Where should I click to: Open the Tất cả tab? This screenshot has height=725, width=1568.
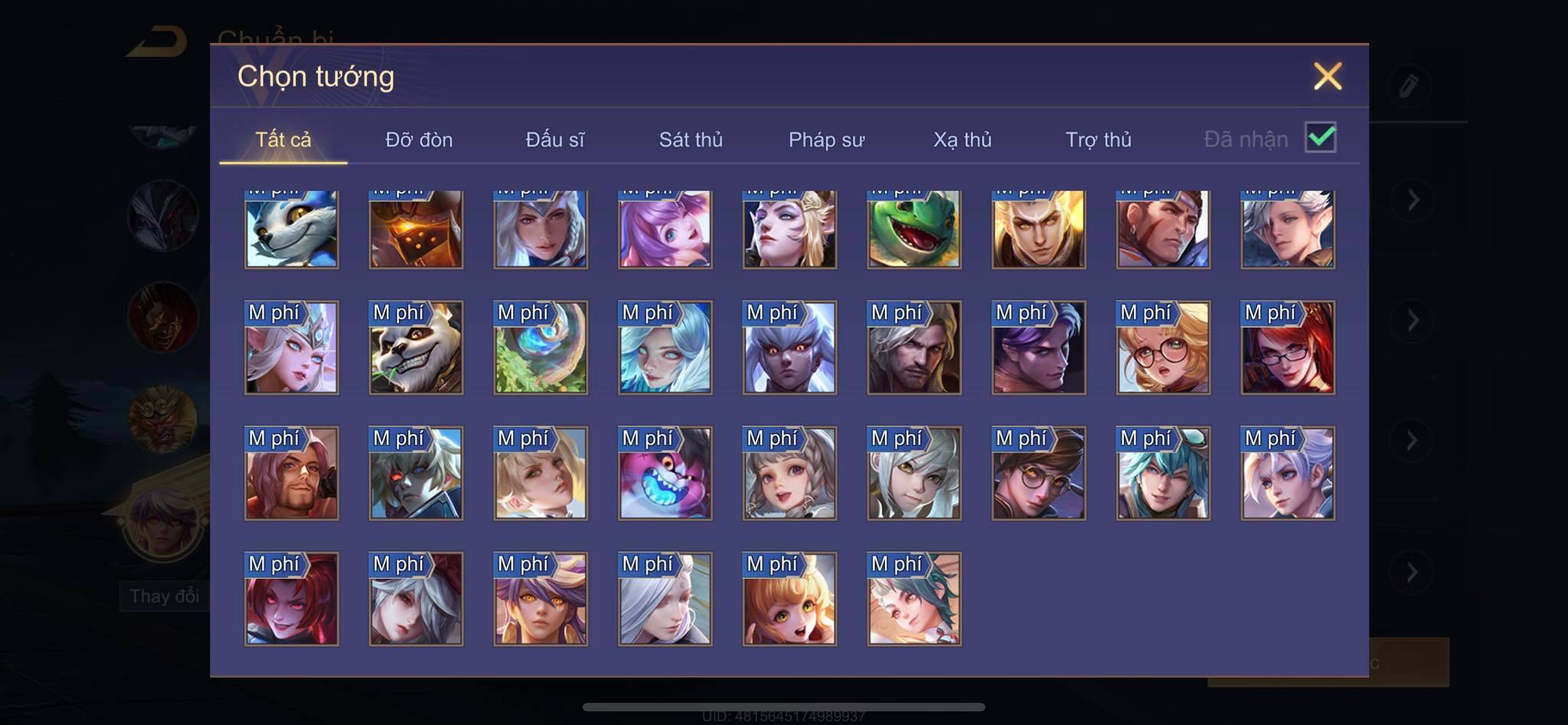tap(283, 140)
